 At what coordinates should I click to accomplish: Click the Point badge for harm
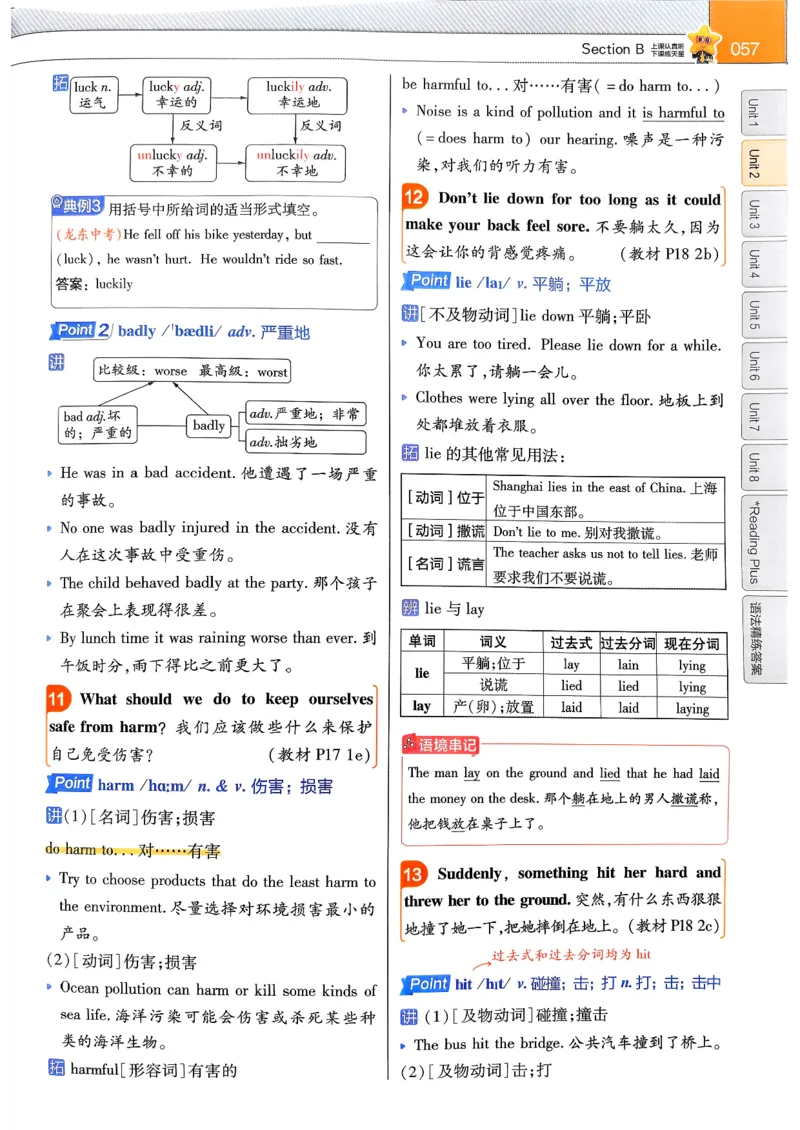click(x=69, y=784)
